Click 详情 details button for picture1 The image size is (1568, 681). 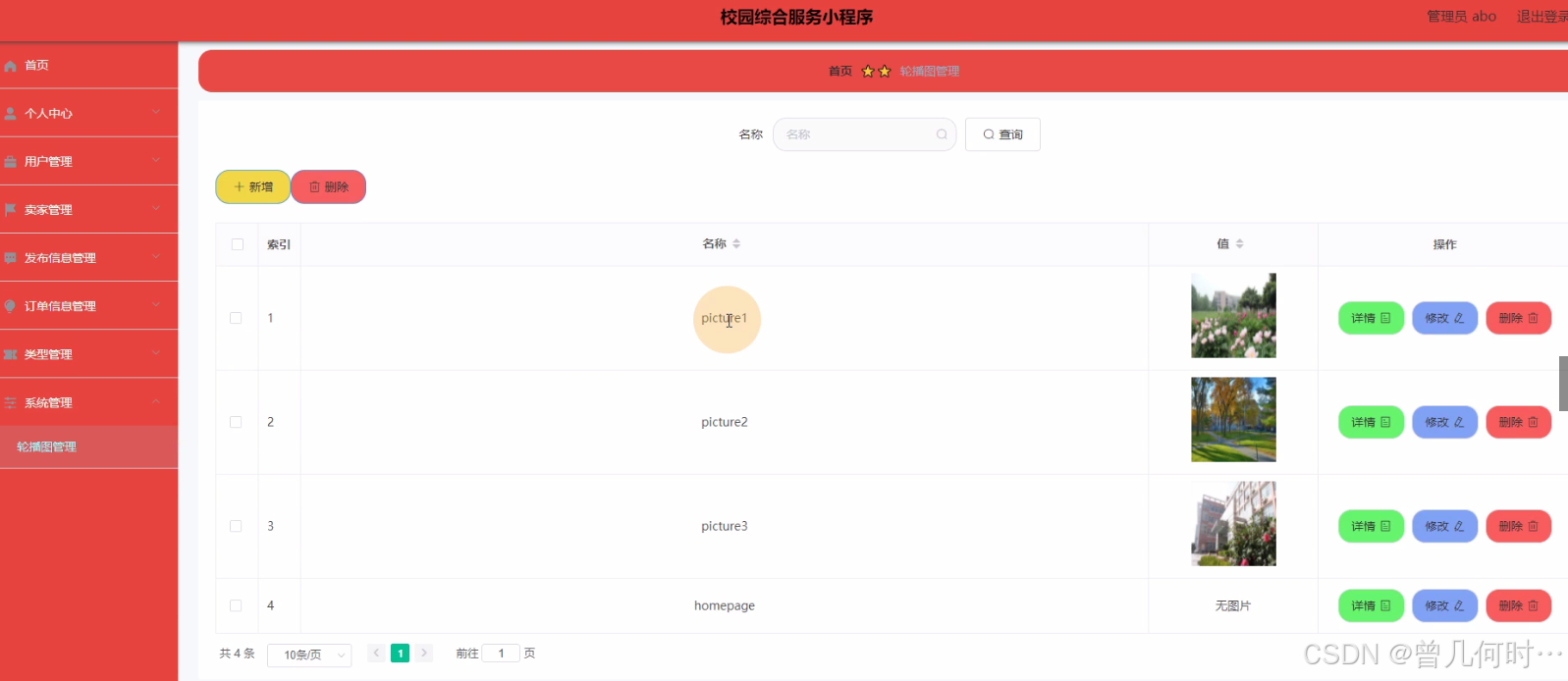pyautogui.click(x=1371, y=318)
